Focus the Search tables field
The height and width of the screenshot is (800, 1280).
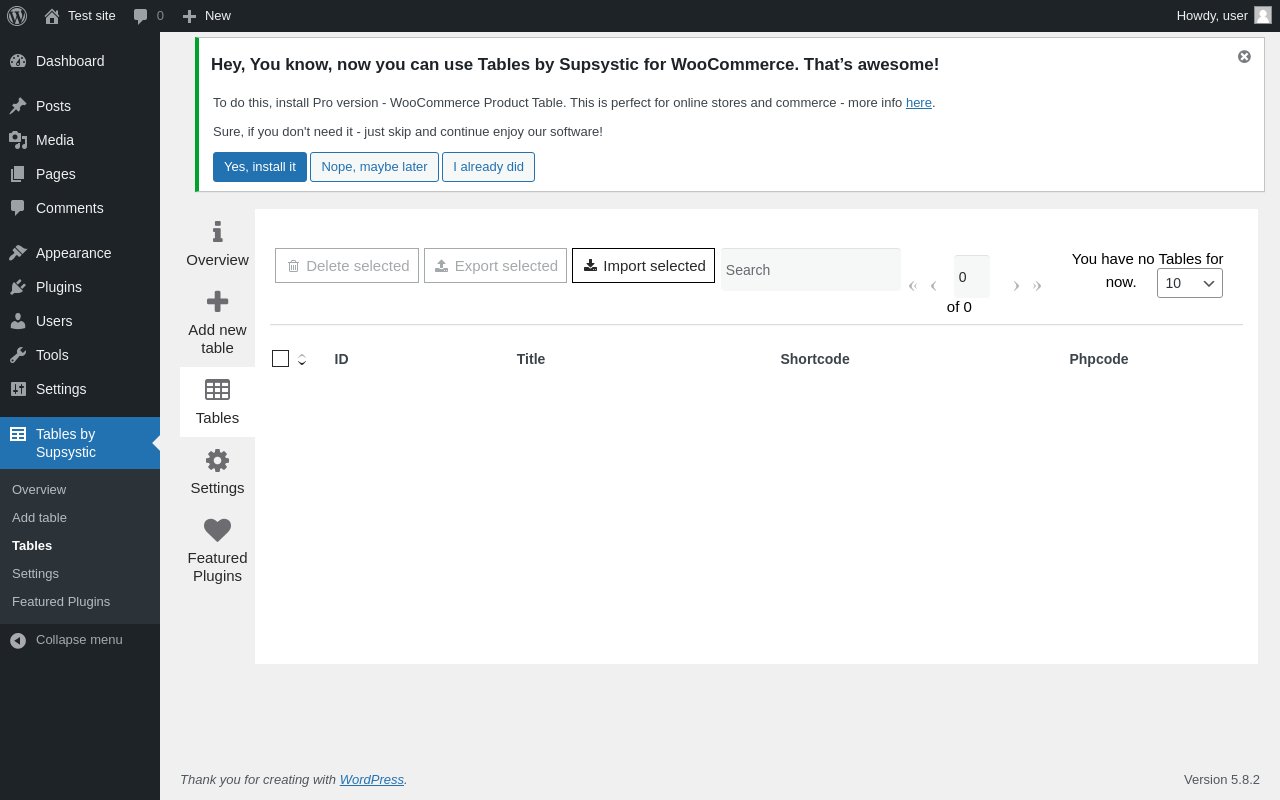[811, 270]
